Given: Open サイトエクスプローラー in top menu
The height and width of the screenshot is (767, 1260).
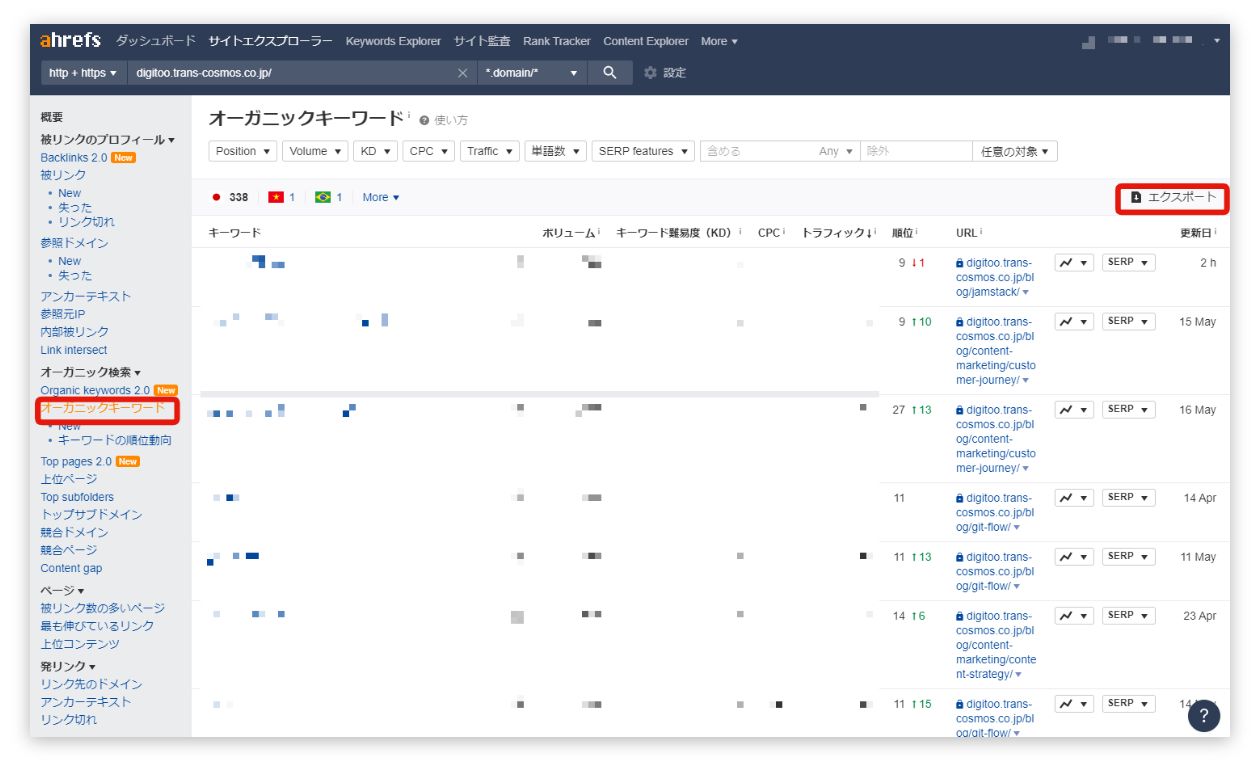Looking at the screenshot, I should pos(271,41).
